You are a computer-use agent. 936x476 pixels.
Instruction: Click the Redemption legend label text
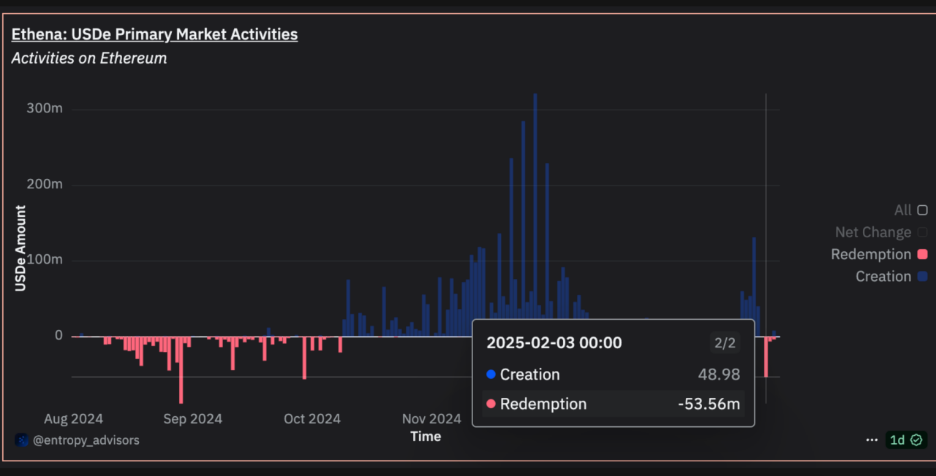pyautogui.click(x=870, y=254)
